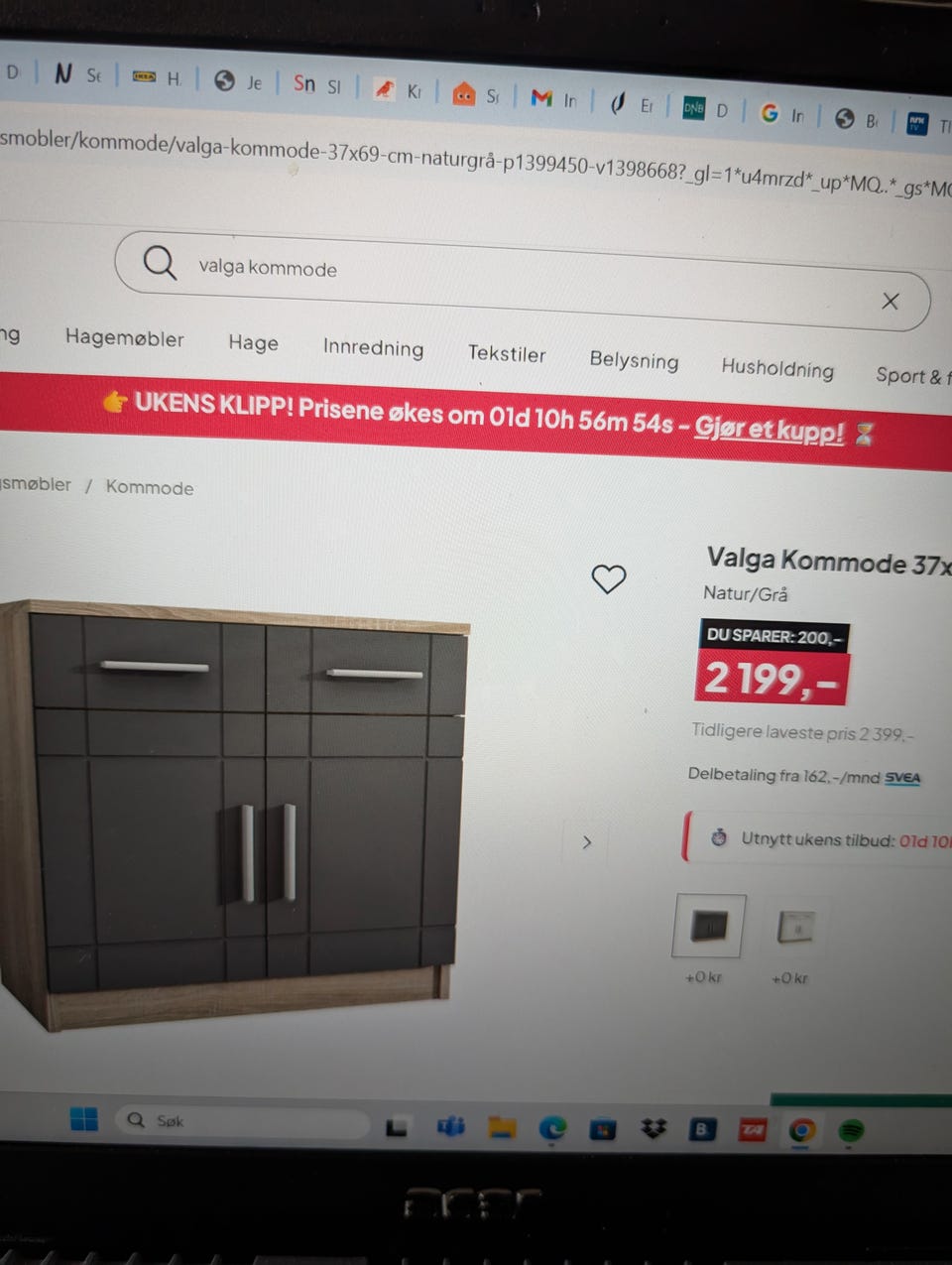952x1265 pixels.
Task: Select the dark grey color variant thumbnail
Action: click(708, 926)
